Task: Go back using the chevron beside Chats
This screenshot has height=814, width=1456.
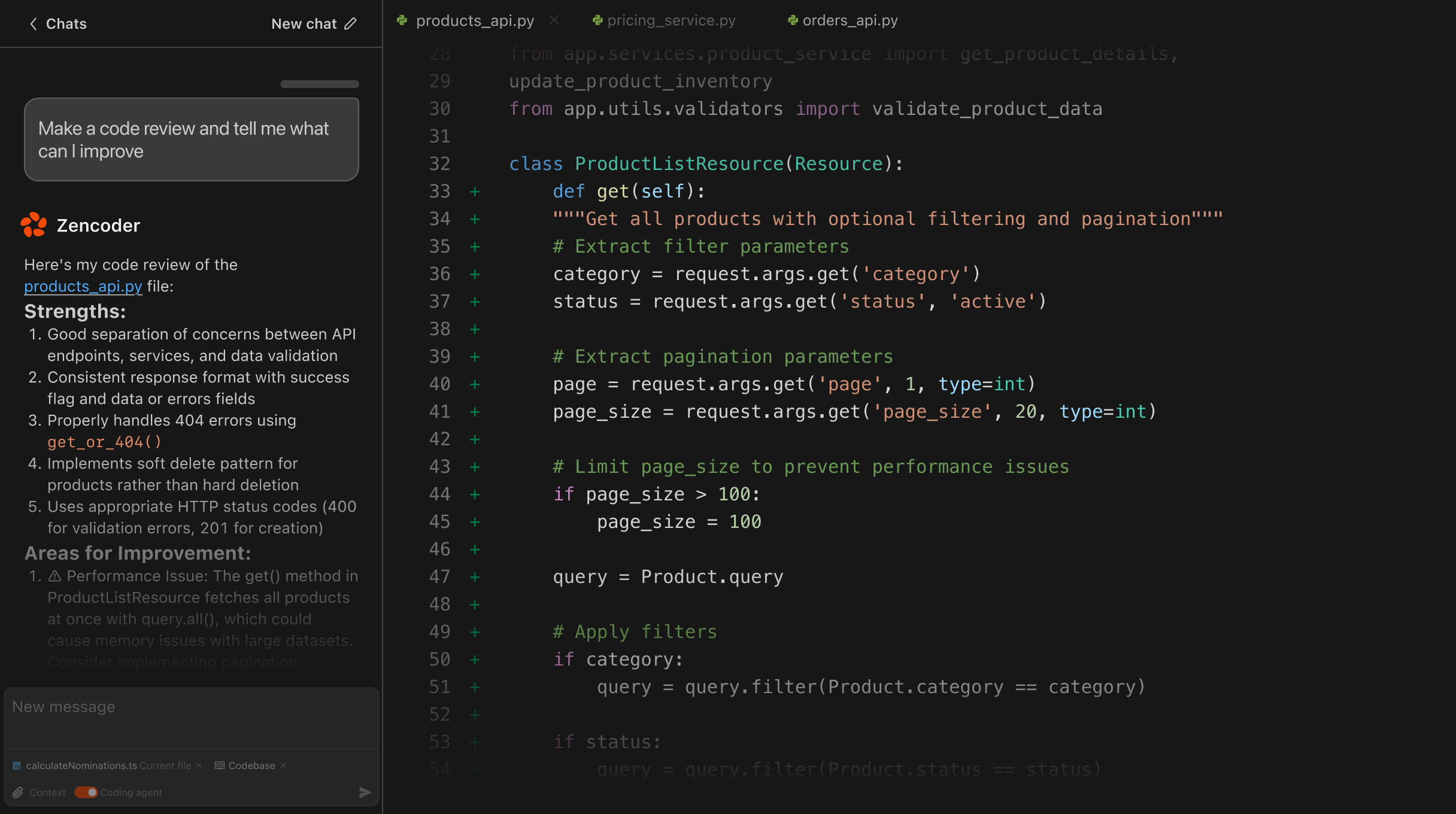Action: pos(33,24)
